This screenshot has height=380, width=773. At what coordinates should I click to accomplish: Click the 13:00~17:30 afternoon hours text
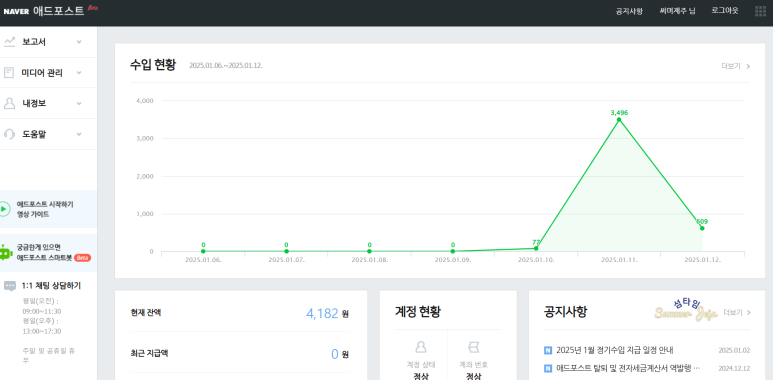point(42,331)
